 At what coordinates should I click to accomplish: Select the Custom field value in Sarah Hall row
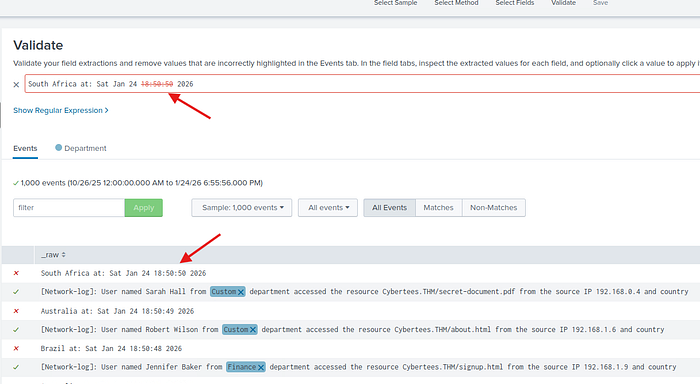(223, 292)
